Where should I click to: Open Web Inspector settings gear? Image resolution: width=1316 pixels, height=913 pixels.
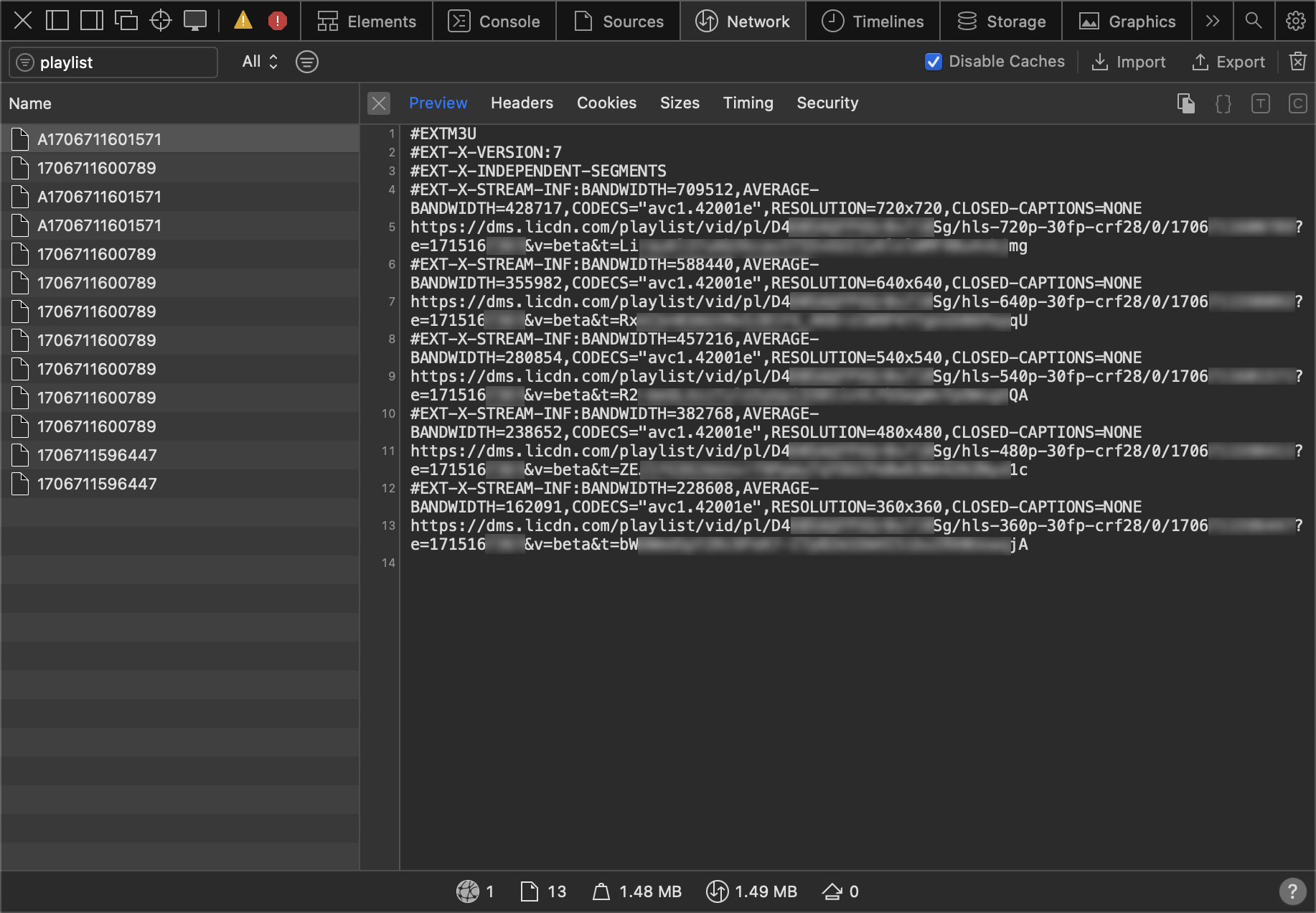1295,21
